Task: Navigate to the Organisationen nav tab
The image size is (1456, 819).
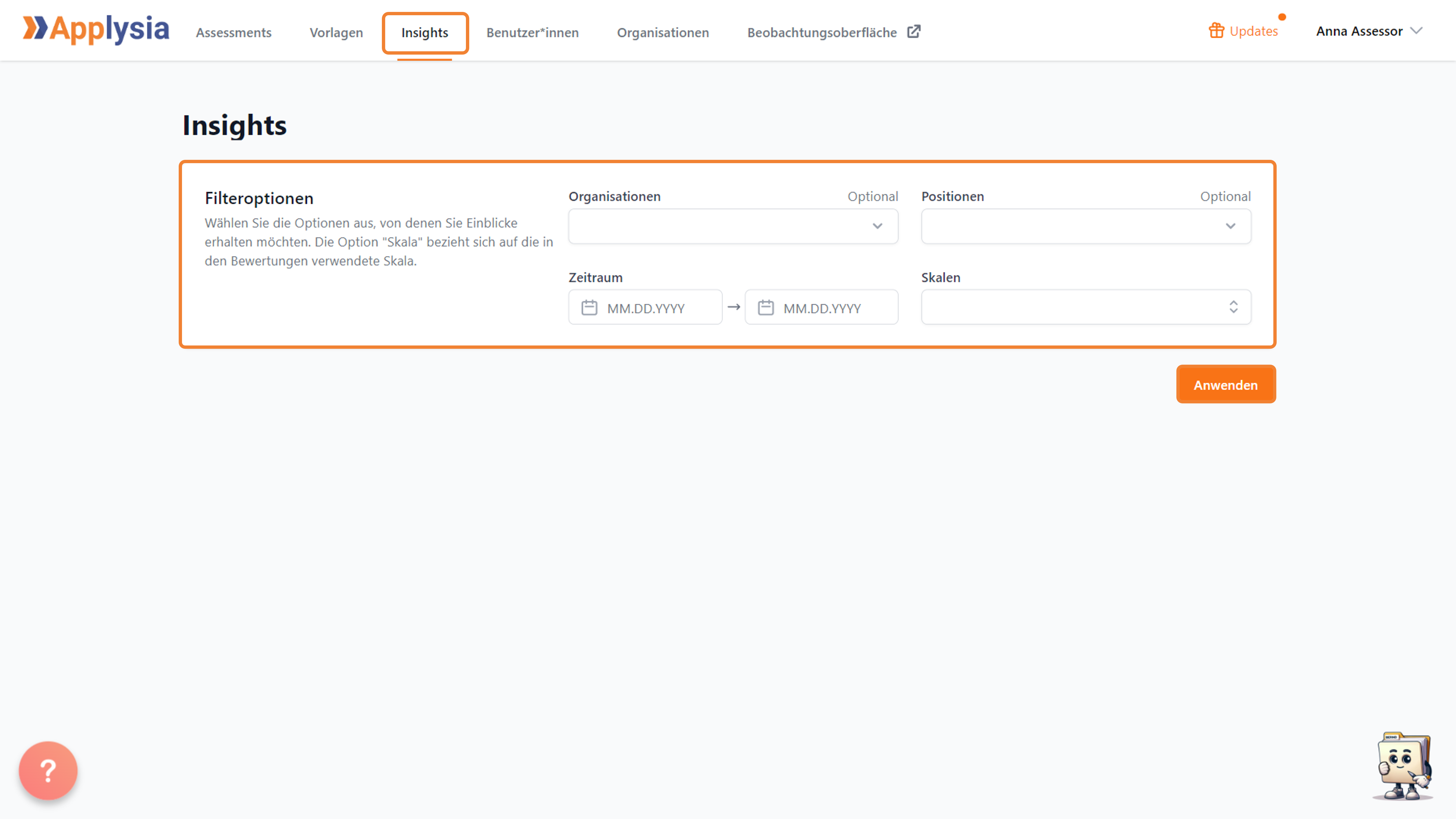Action: pyautogui.click(x=662, y=32)
